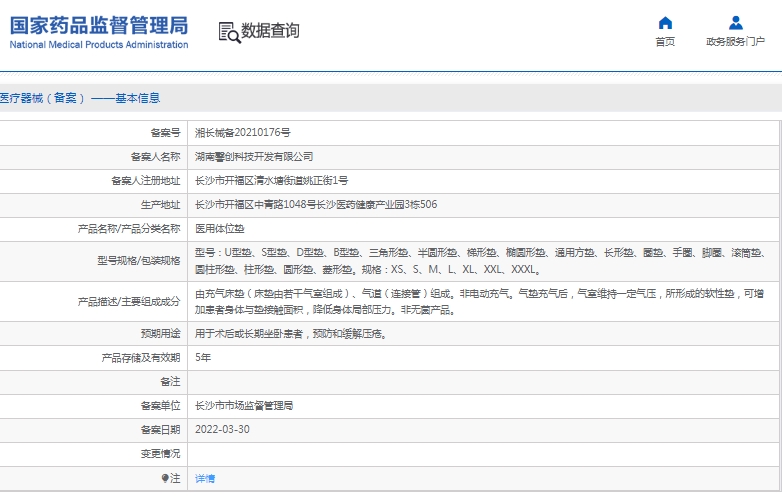The height and width of the screenshot is (496, 782).
Task: Click the 备案号 row label
Action: (x=165, y=133)
